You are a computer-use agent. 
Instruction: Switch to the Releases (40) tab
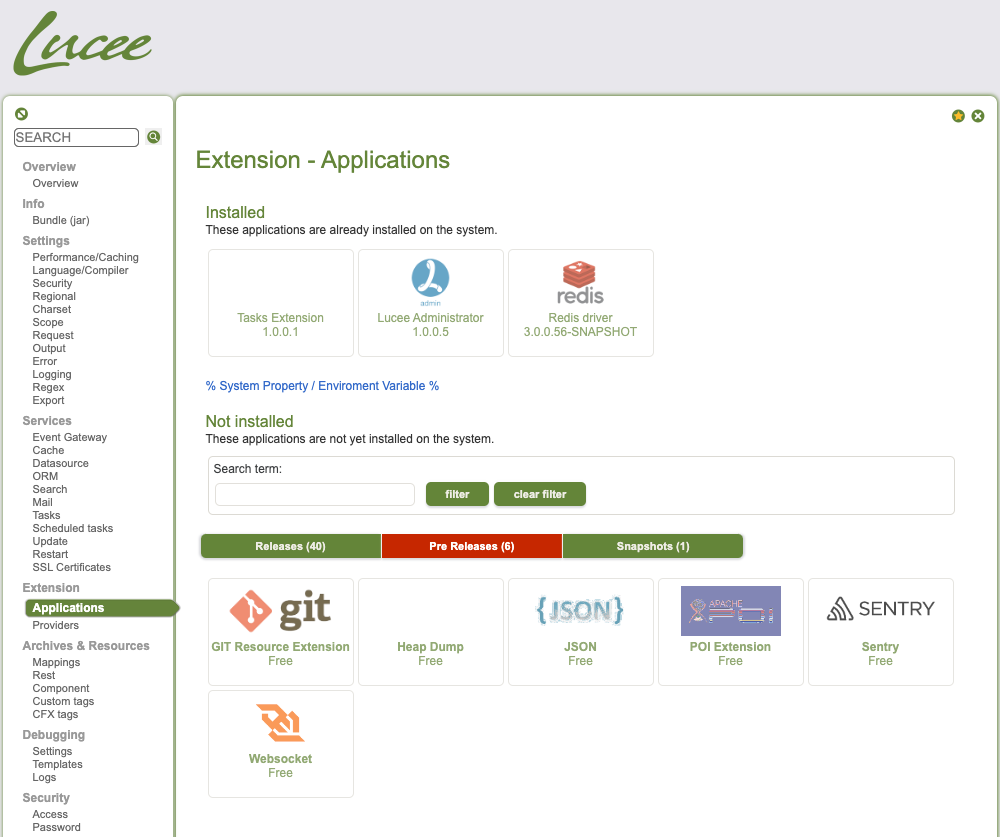tap(291, 546)
